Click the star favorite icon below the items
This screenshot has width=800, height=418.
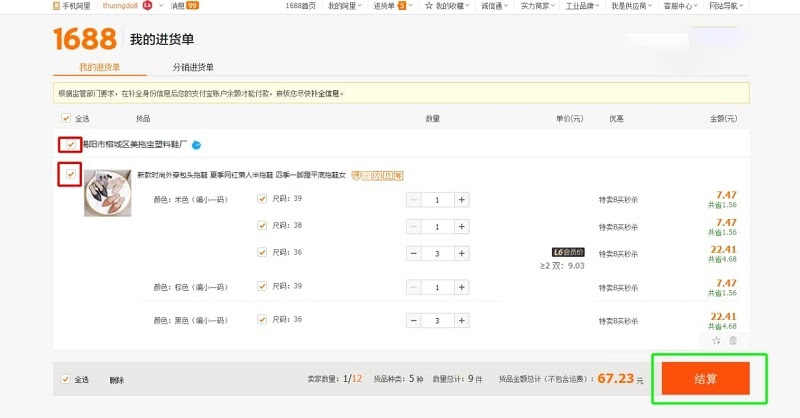click(716, 340)
